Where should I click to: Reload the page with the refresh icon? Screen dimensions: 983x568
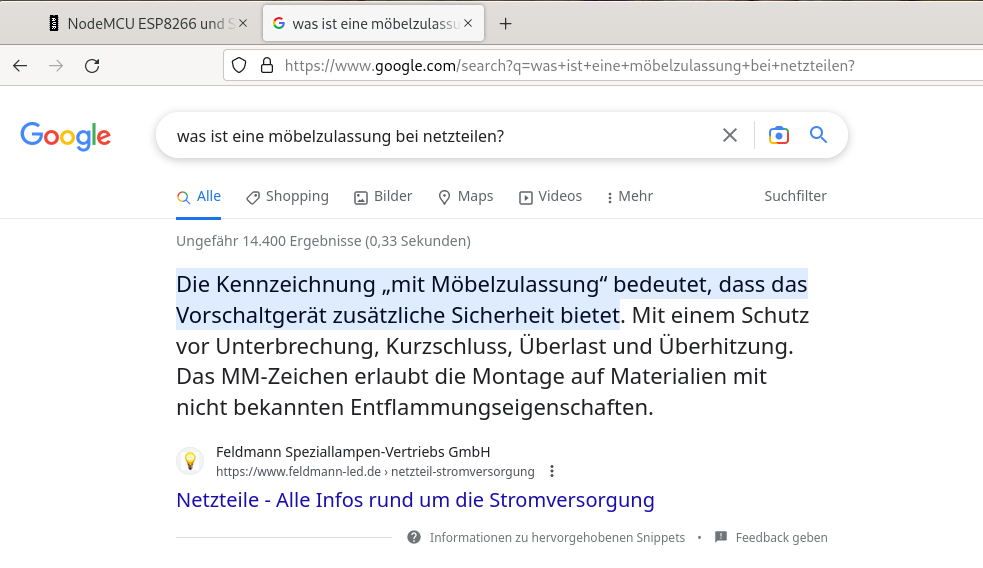(x=92, y=66)
